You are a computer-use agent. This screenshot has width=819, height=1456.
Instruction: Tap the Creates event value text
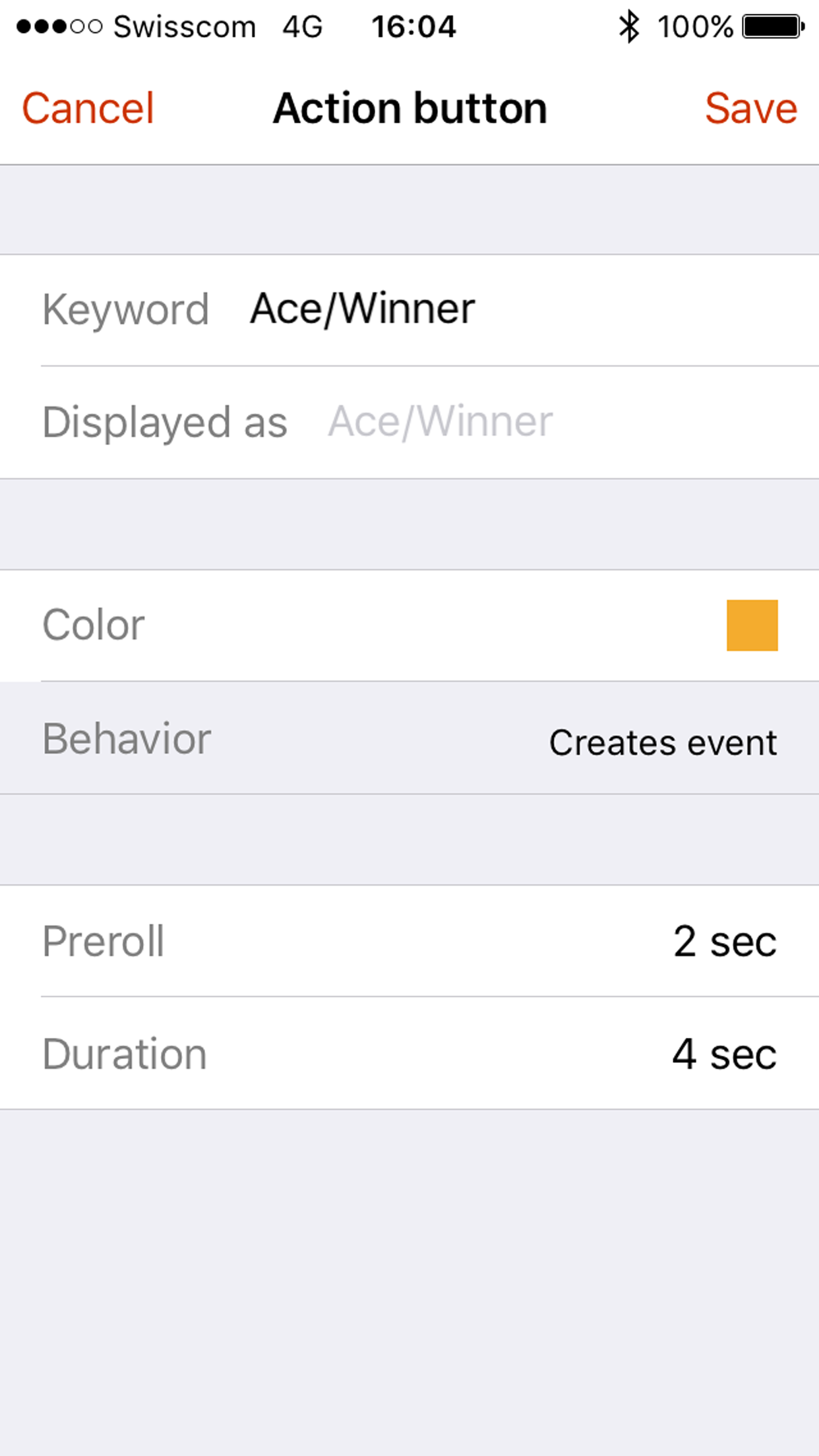662,742
